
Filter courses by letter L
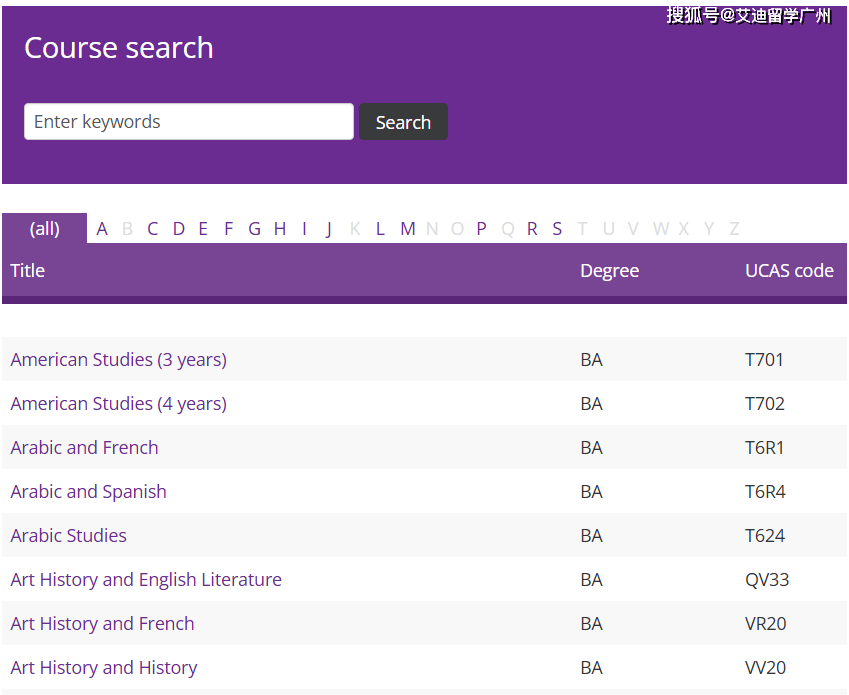[x=380, y=229]
